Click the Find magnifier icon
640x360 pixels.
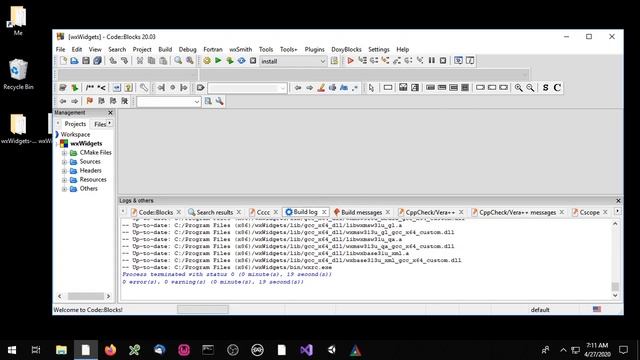point(178,61)
